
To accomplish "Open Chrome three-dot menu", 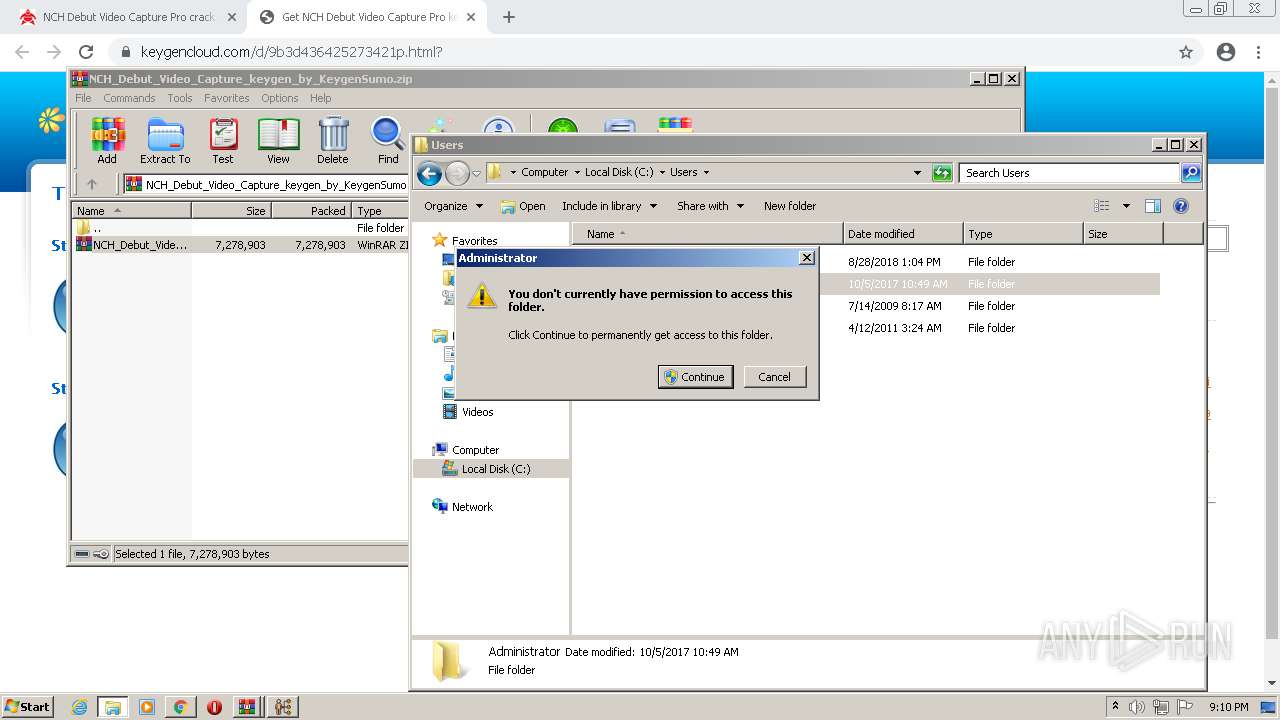I will 1259,52.
